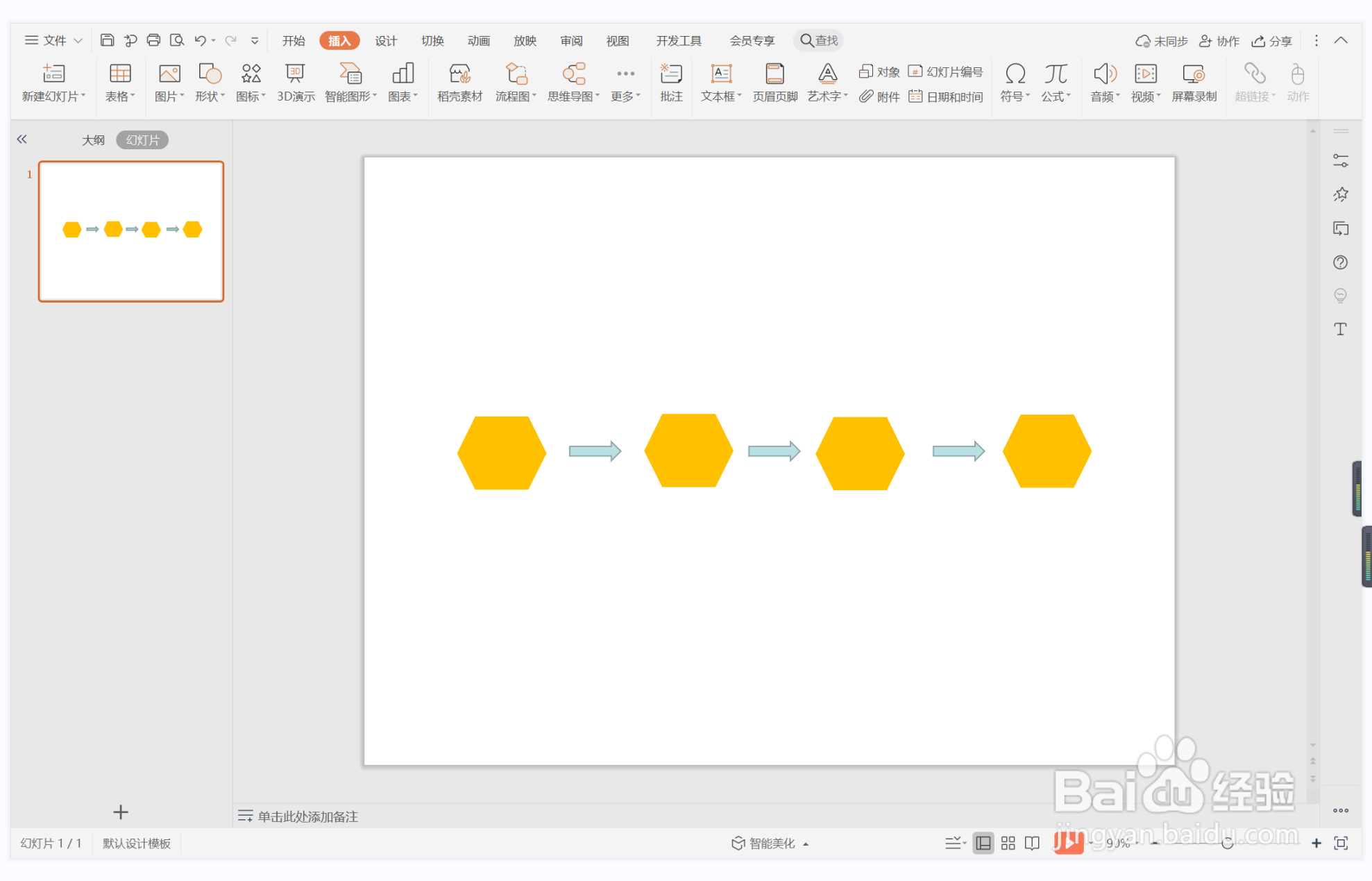Click the help question mark in sidebar
The height and width of the screenshot is (881, 1372).
click(1341, 262)
